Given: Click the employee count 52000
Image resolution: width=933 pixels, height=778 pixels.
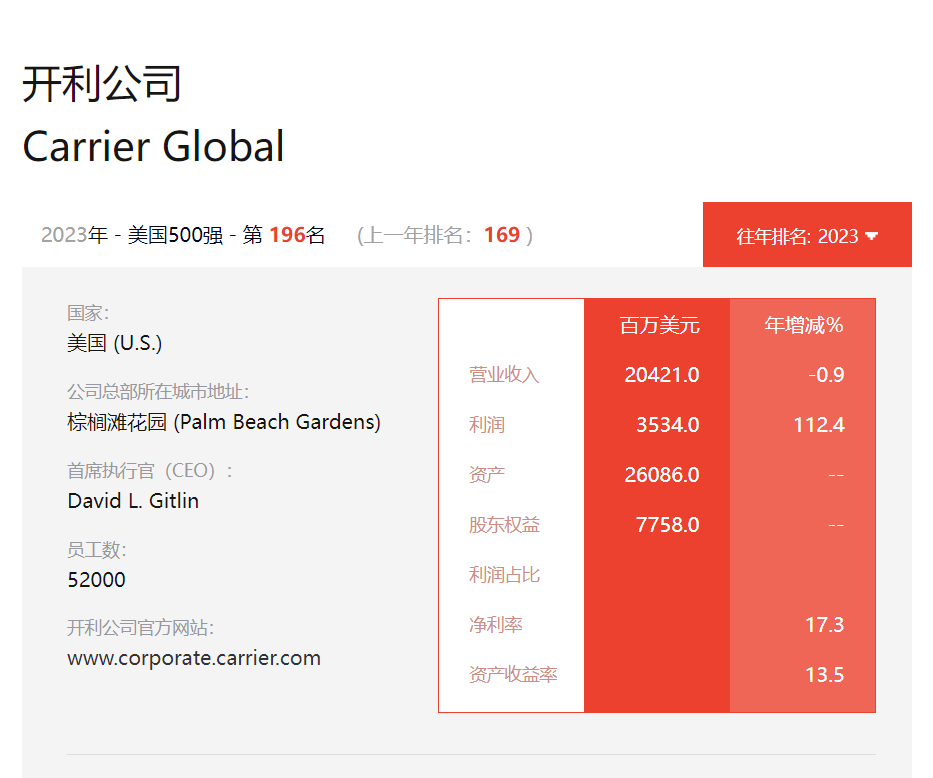Looking at the screenshot, I should [x=96, y=580].
